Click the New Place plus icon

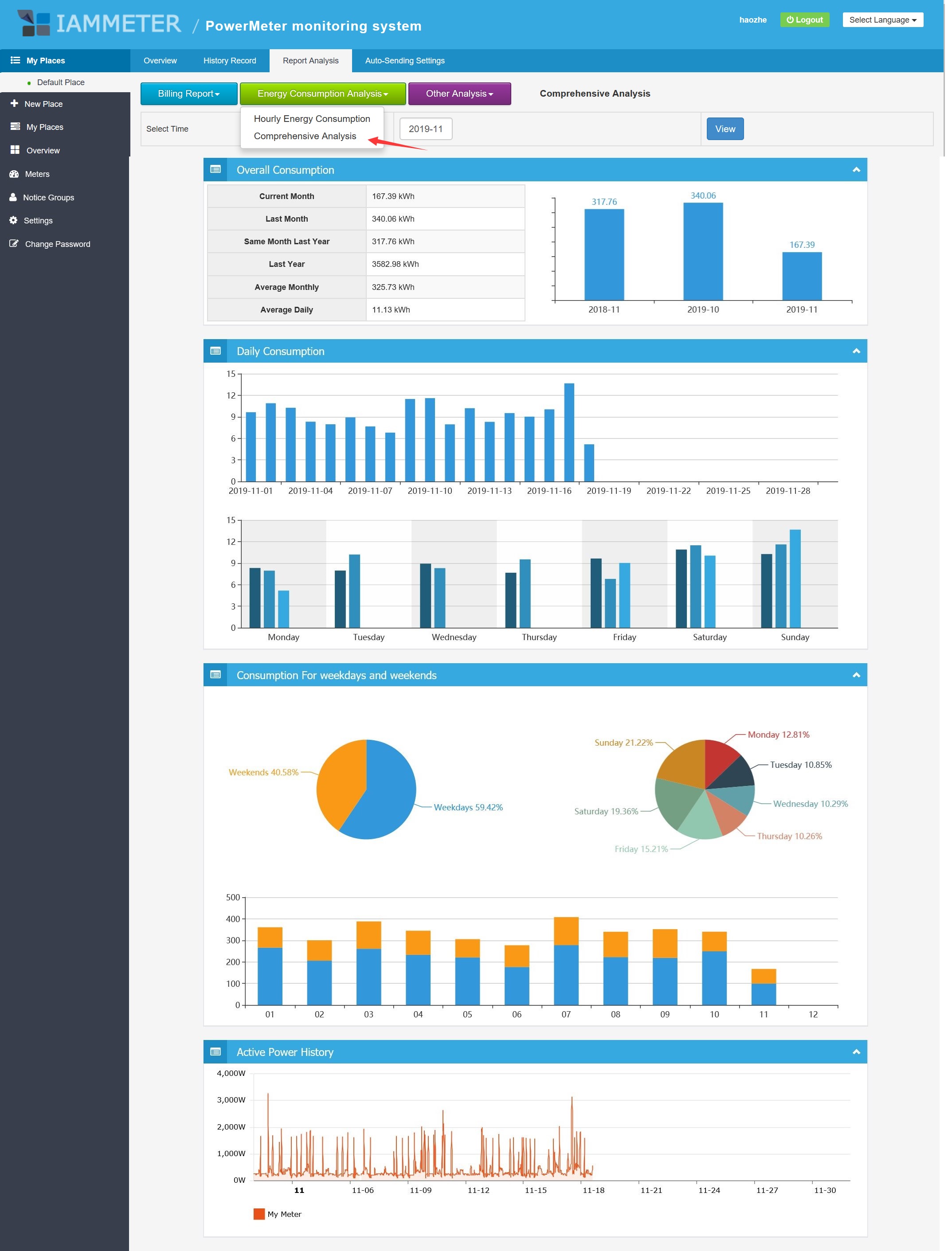point(14,104)
